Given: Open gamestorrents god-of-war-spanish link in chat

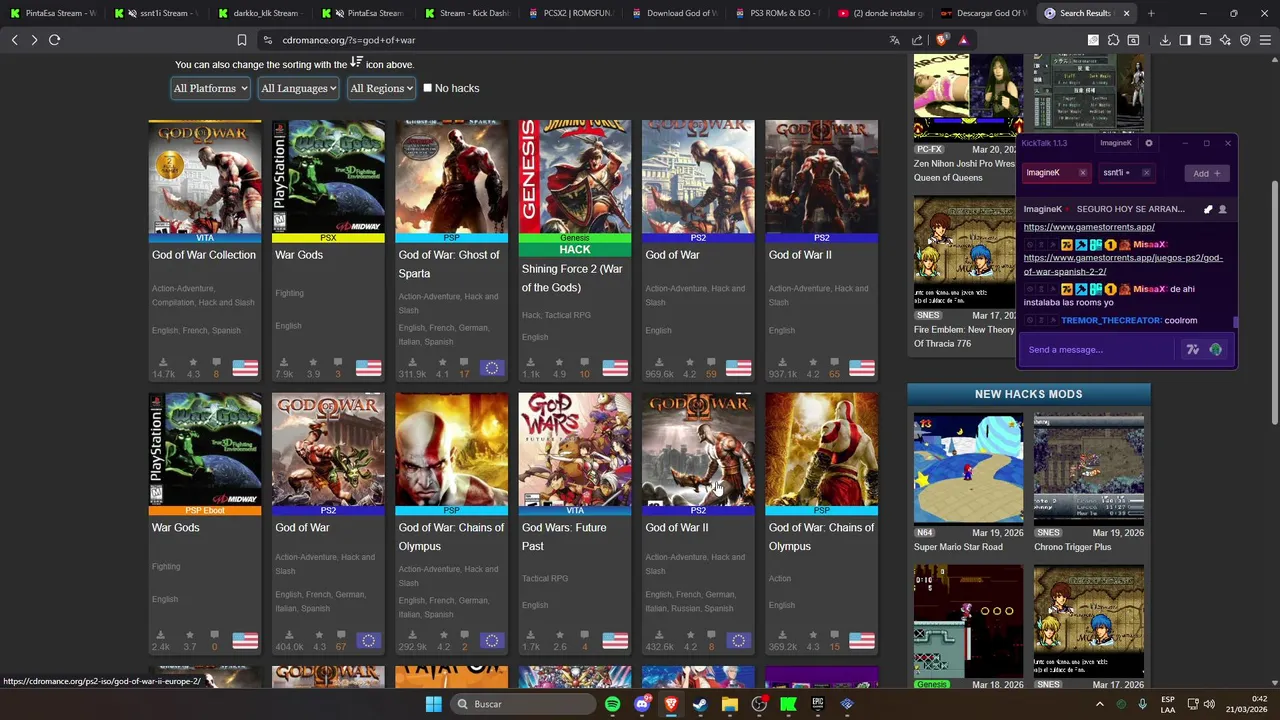Looking at the screenshot, I should (1123, 265).
